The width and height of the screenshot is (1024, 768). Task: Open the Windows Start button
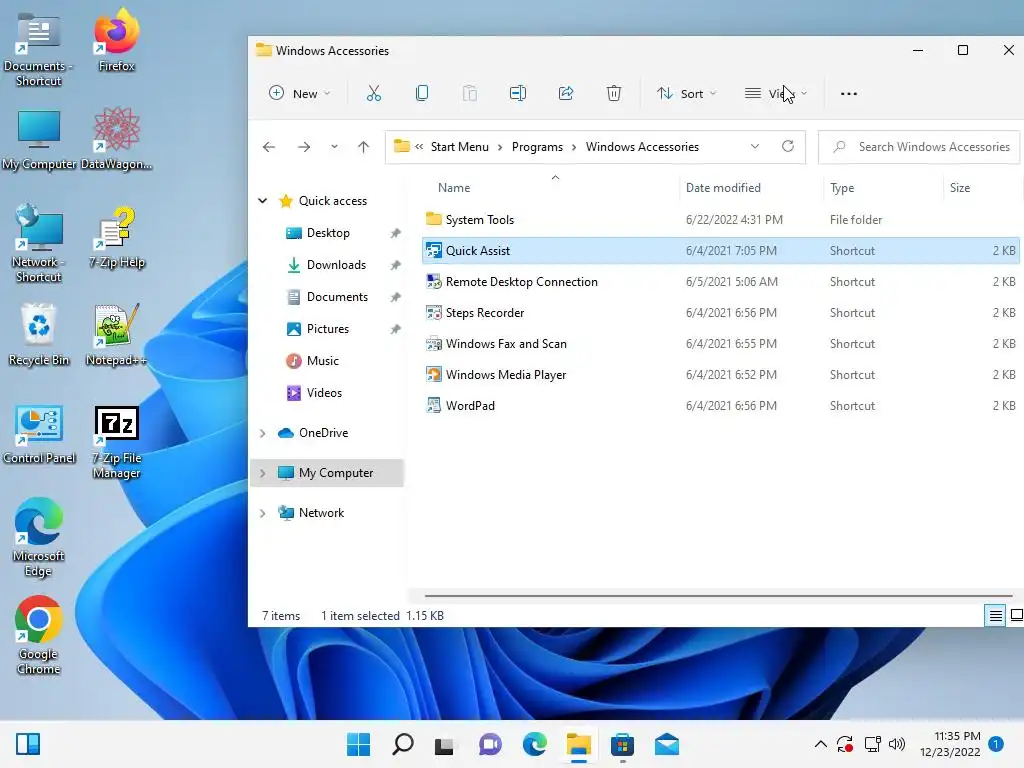pos(358,744)
